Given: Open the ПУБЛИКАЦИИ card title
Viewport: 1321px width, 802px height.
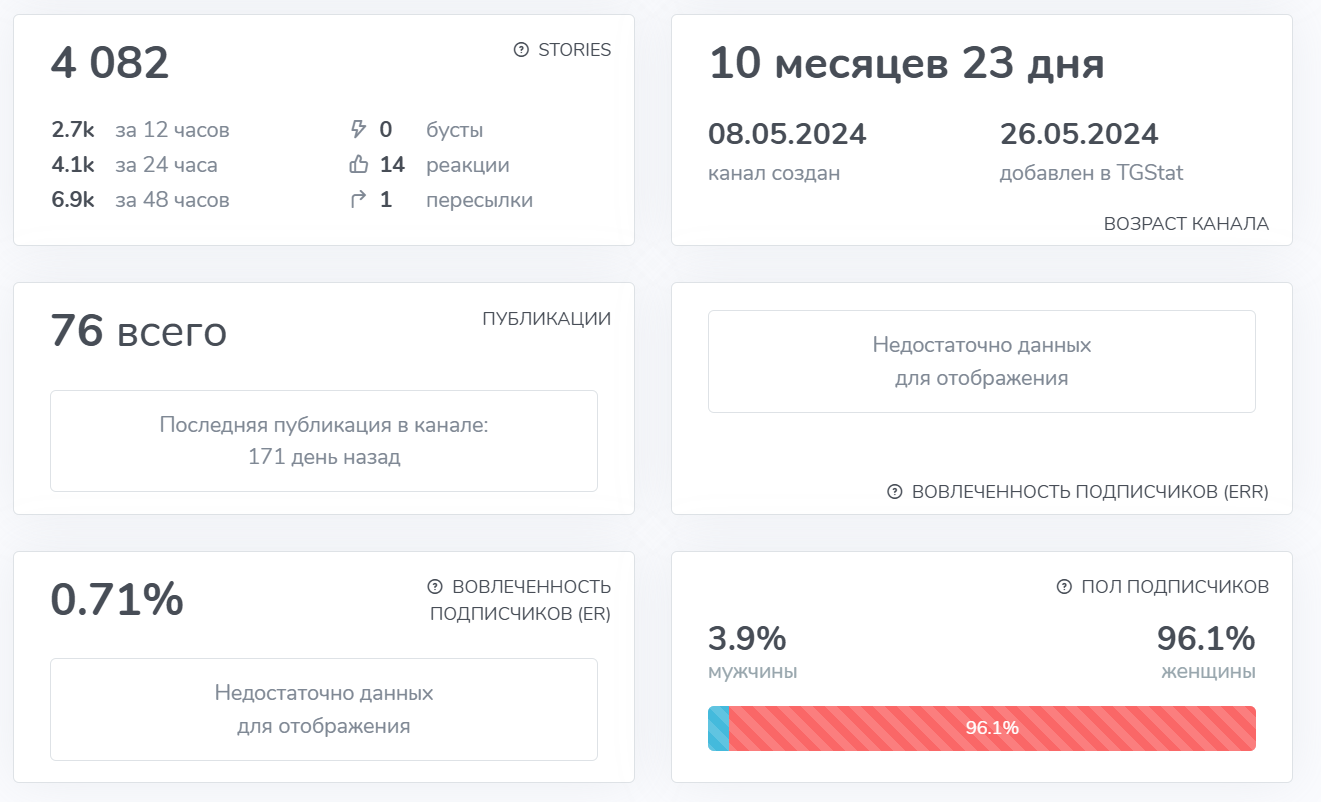Looking at the screenshot, I should click(x=546, y=319).
